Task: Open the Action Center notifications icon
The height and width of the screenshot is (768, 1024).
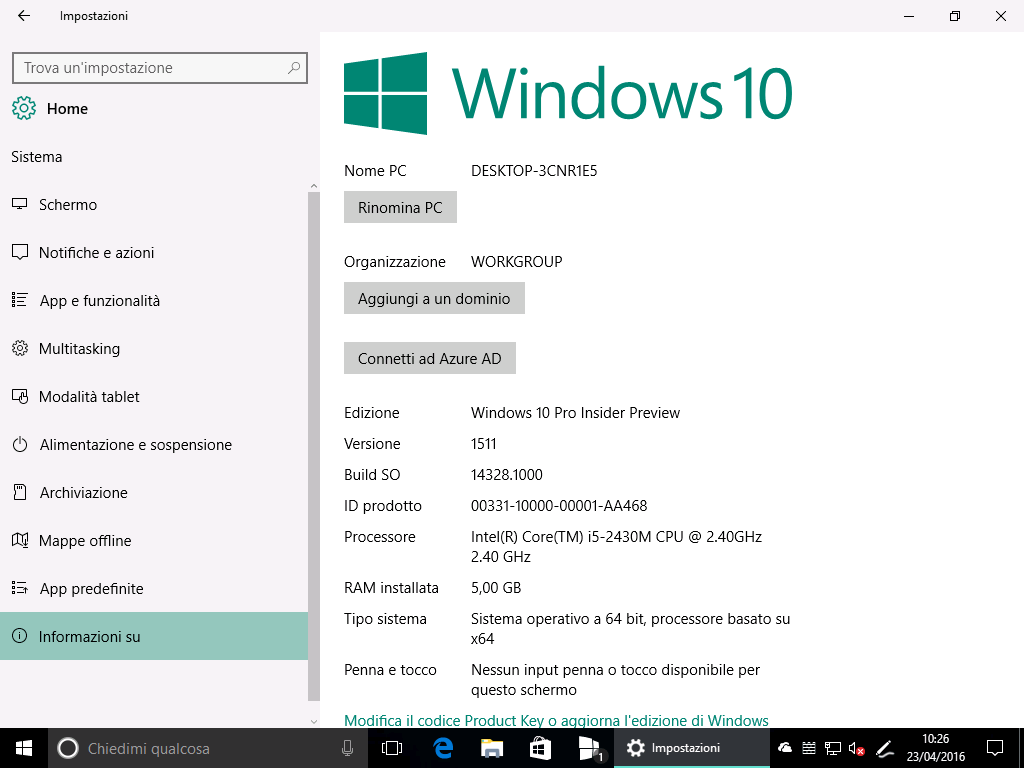Action: (x=995, y=748)
